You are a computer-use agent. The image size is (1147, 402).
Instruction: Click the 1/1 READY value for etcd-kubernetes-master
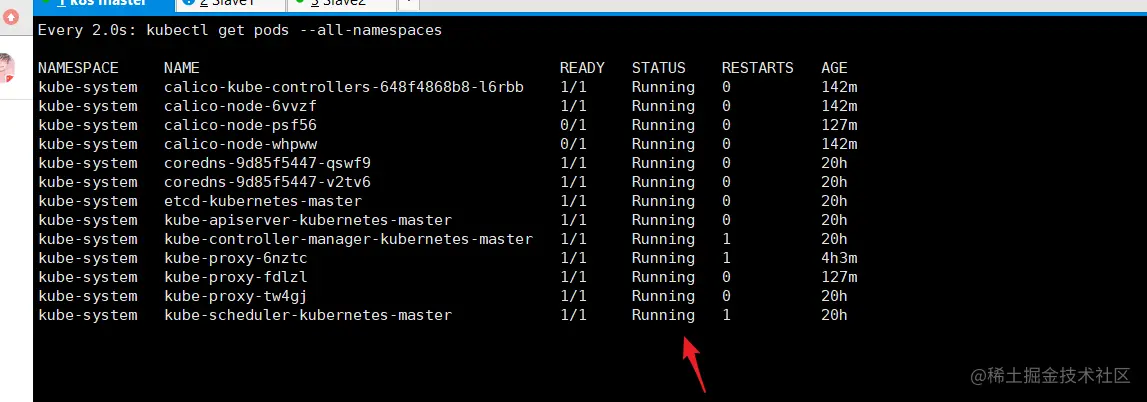(573, 201)
